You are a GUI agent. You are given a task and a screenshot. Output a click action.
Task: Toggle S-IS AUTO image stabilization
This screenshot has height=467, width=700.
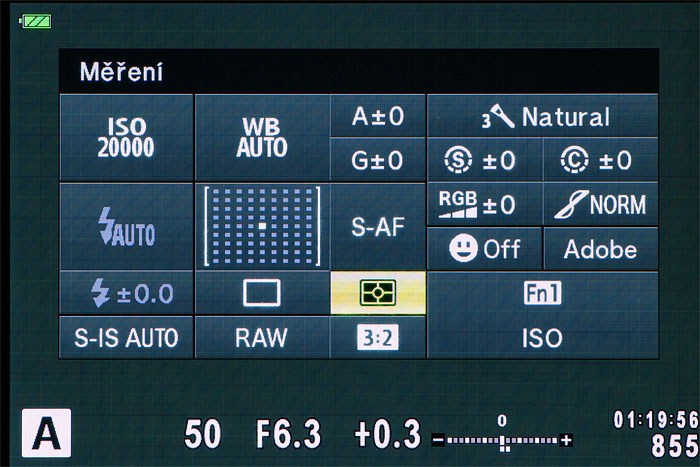126,338
